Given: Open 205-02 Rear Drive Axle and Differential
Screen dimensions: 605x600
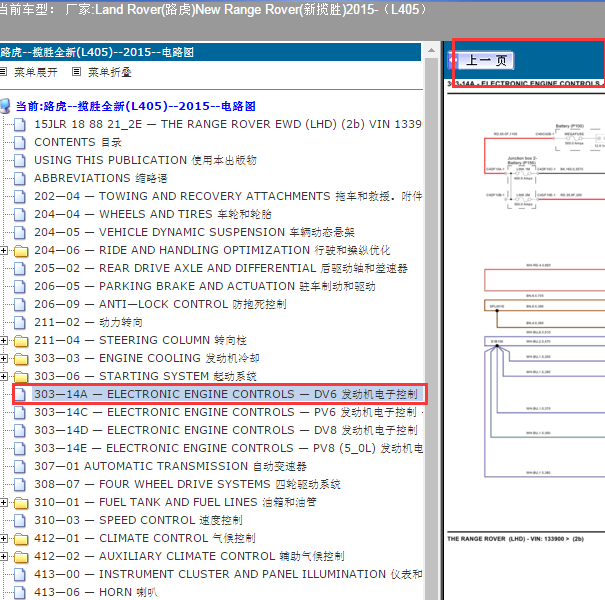Looking at the screenshot, I should [221, 268].
